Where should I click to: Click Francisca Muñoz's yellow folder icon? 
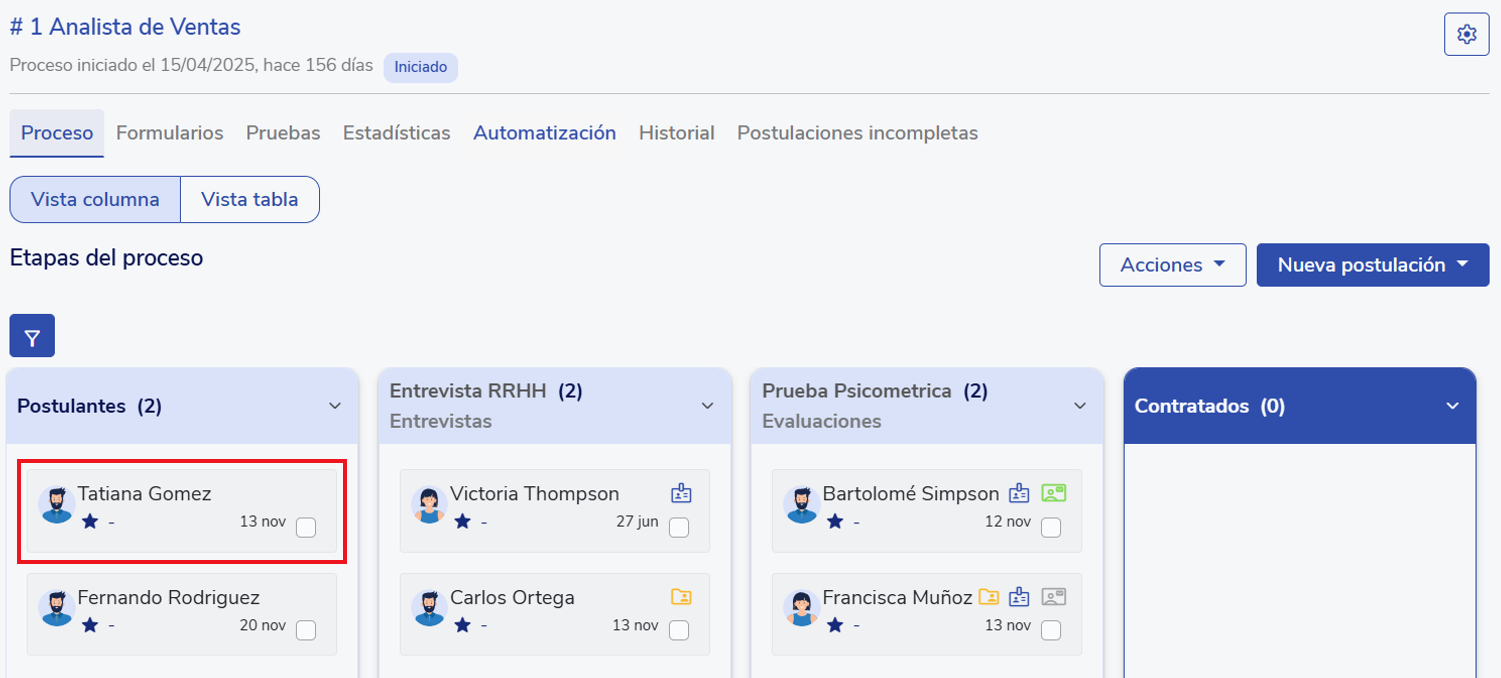tap(988, 597)
